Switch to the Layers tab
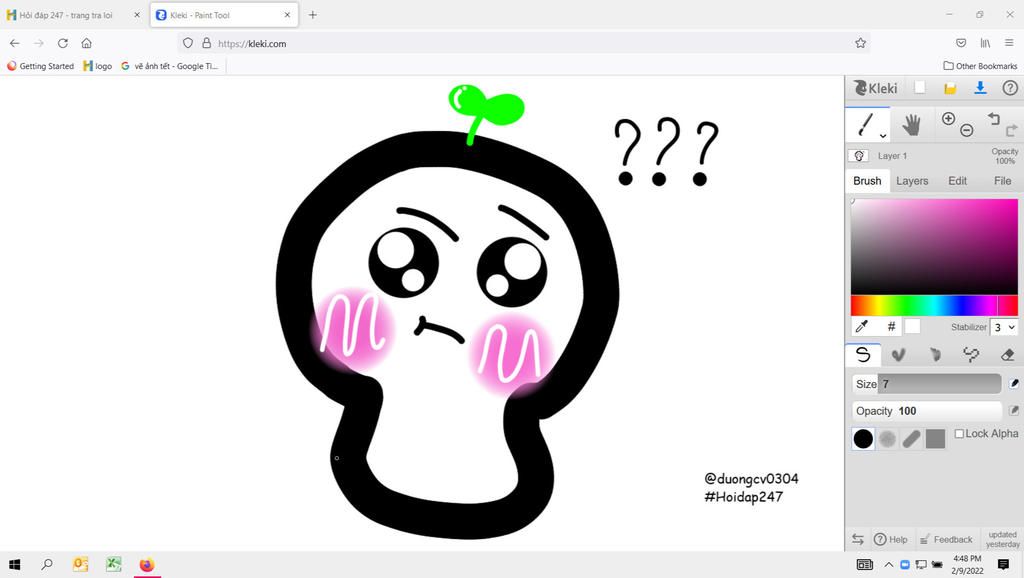 click(912, 181)
